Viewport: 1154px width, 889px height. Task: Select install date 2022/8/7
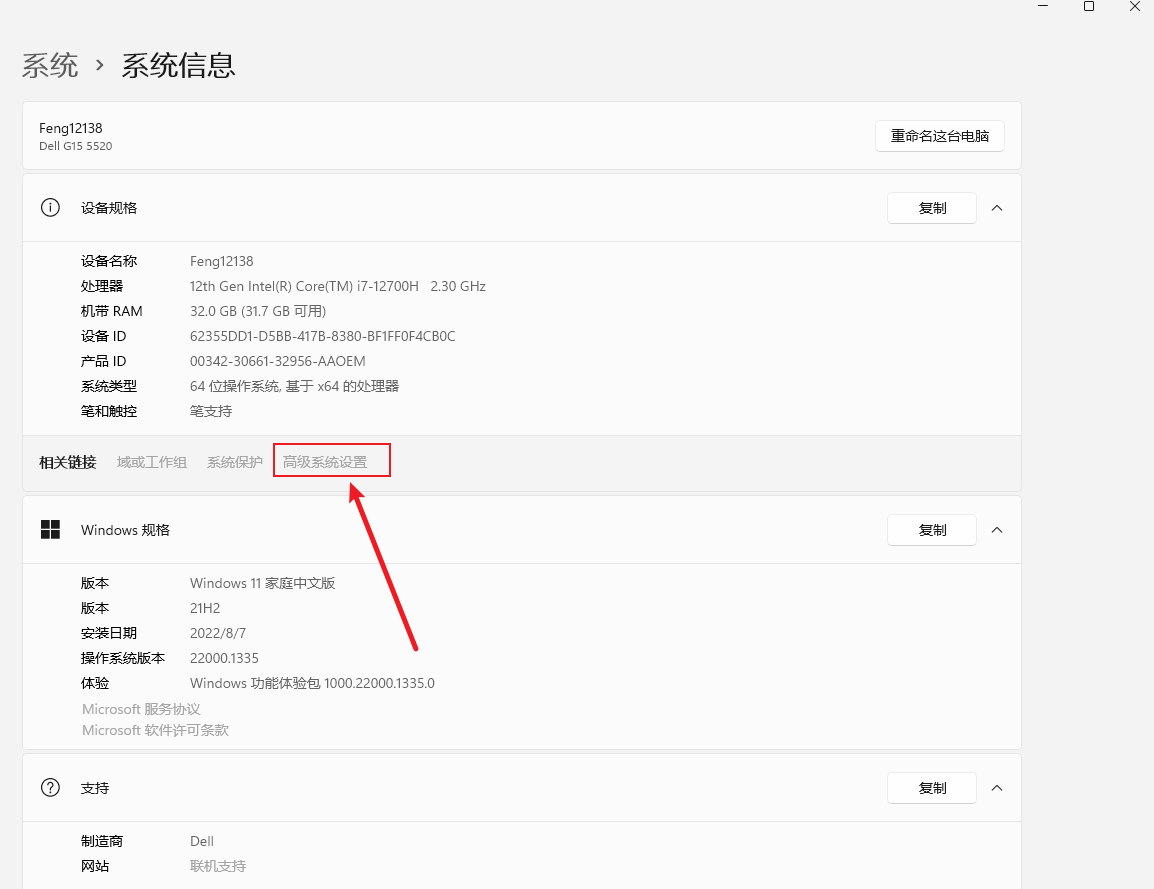pyautogui.click(x=218, y=634)
